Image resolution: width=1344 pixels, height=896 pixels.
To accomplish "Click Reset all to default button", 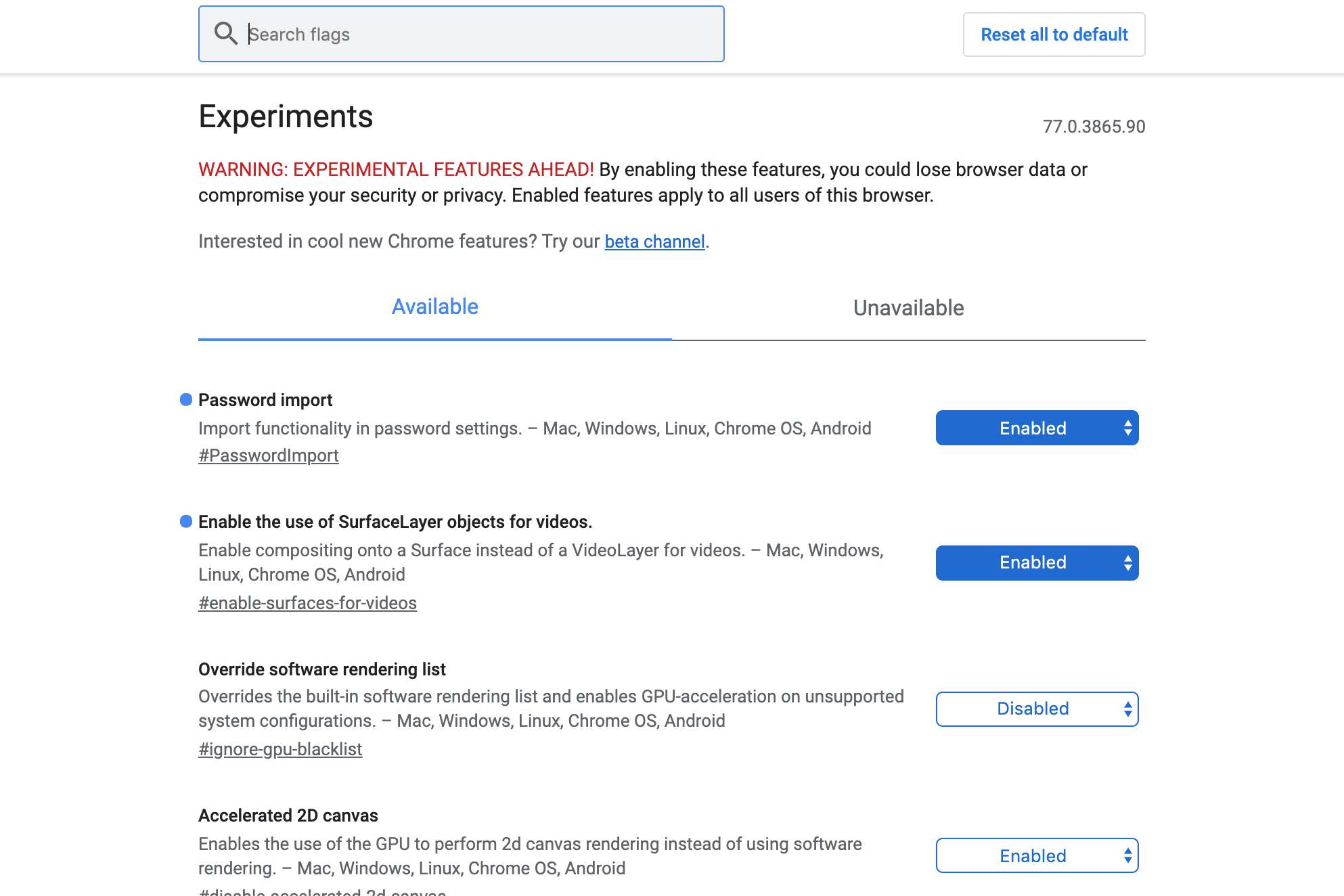I will pyautogui.click(x=1054, y=35).
